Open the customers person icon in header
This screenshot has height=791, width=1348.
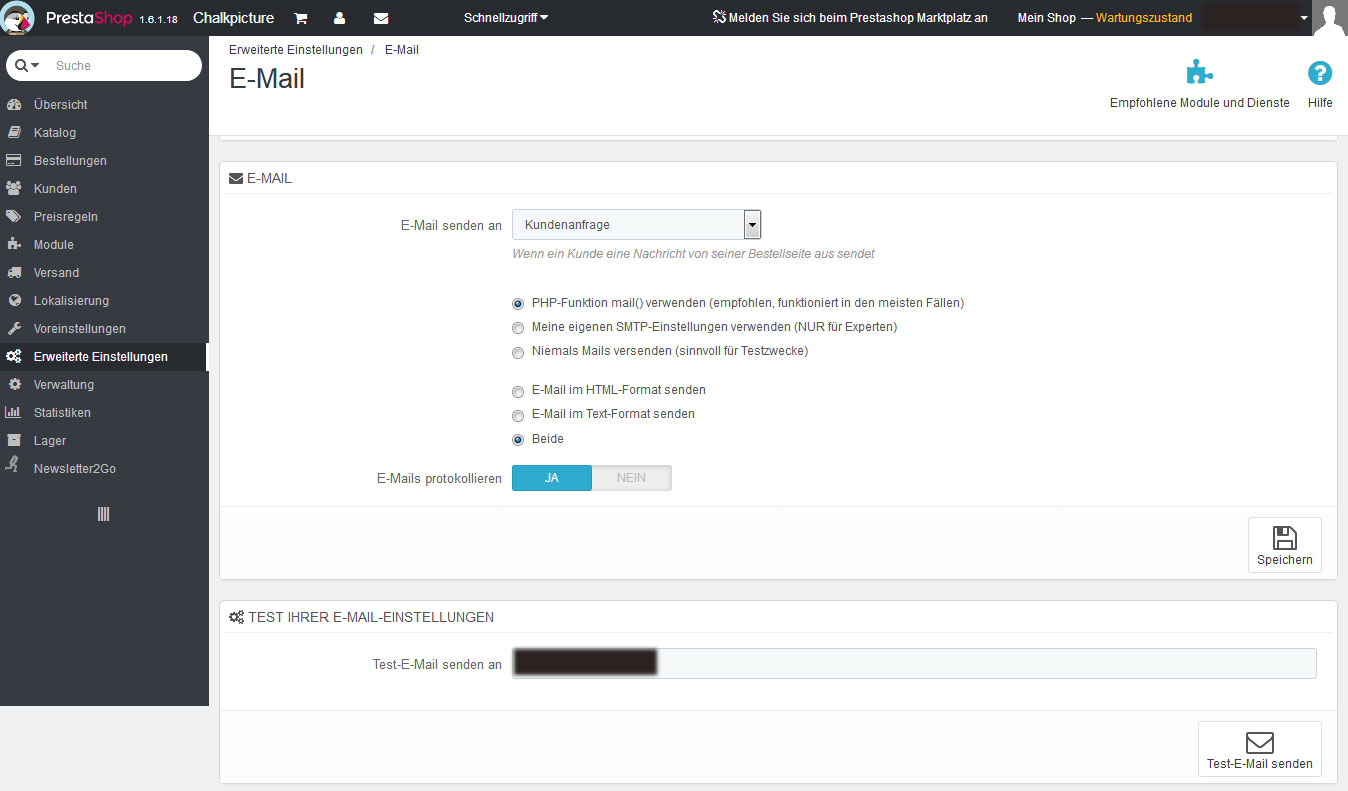[x=340, y=18]
